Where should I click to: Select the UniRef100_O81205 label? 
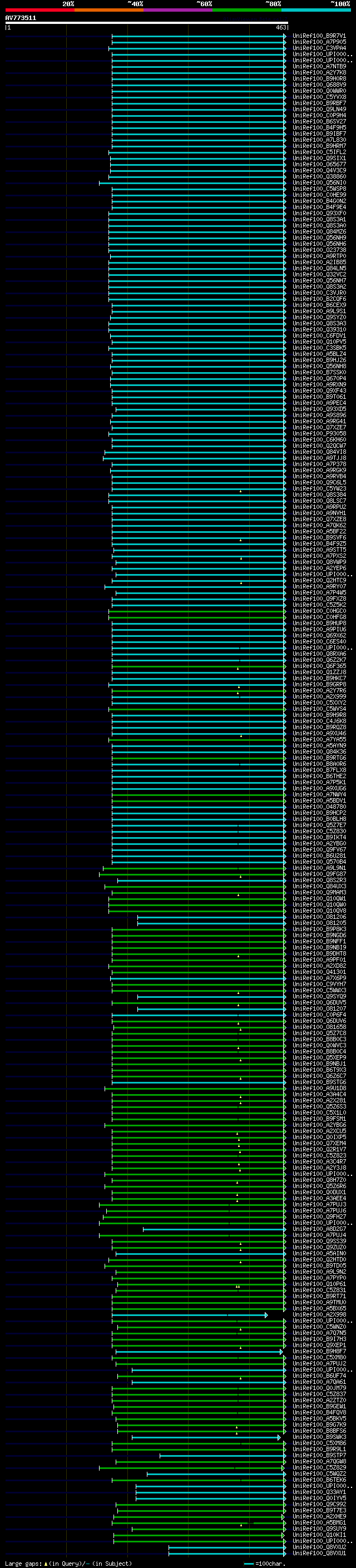click(319, 923)
